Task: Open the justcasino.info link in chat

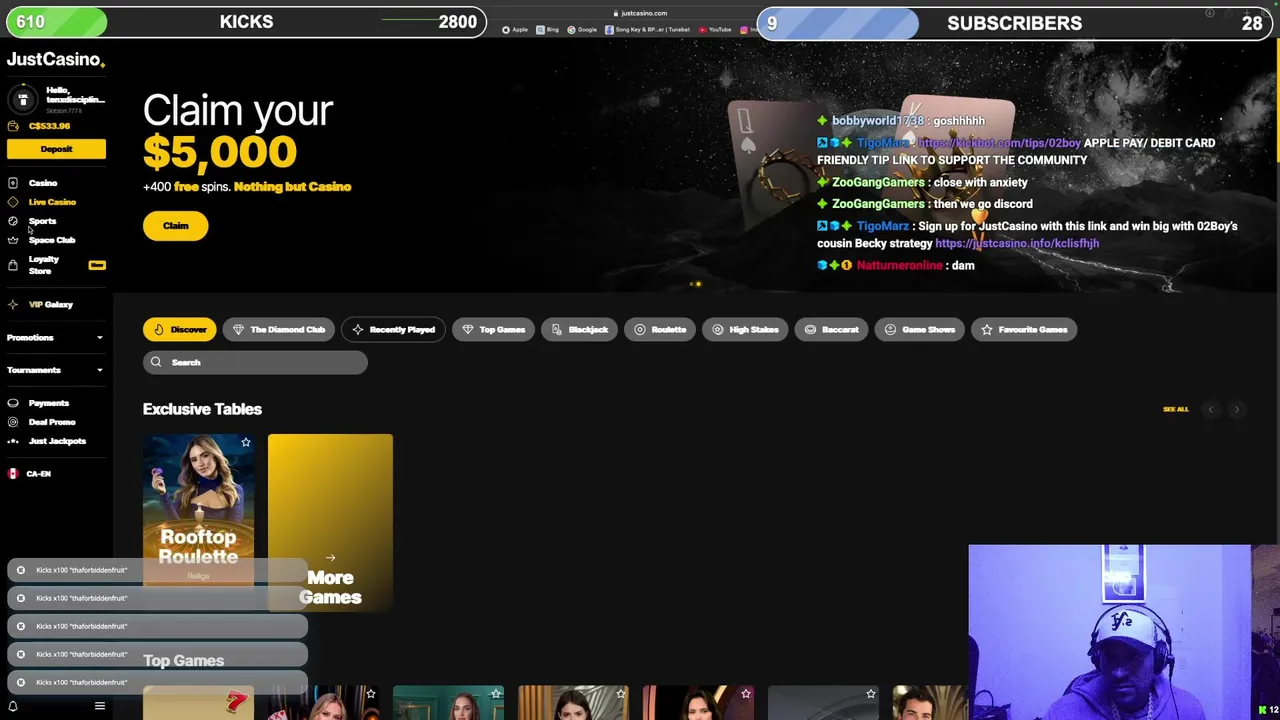Action: (x=1017, y=243)
